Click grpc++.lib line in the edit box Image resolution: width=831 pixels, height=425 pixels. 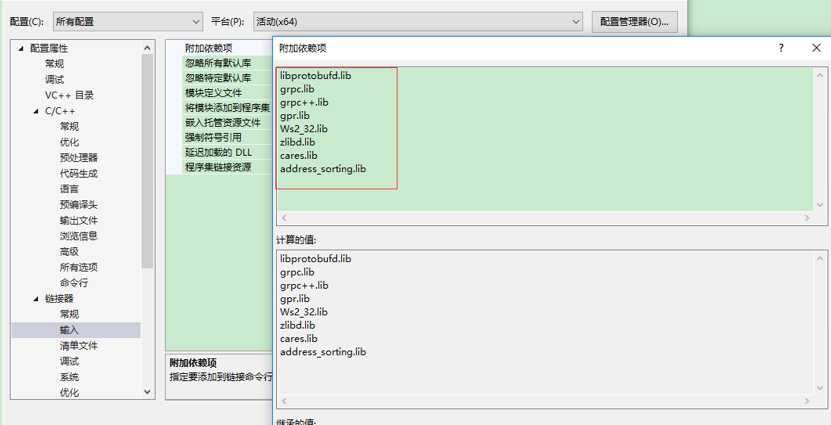[x=304, y=102]
